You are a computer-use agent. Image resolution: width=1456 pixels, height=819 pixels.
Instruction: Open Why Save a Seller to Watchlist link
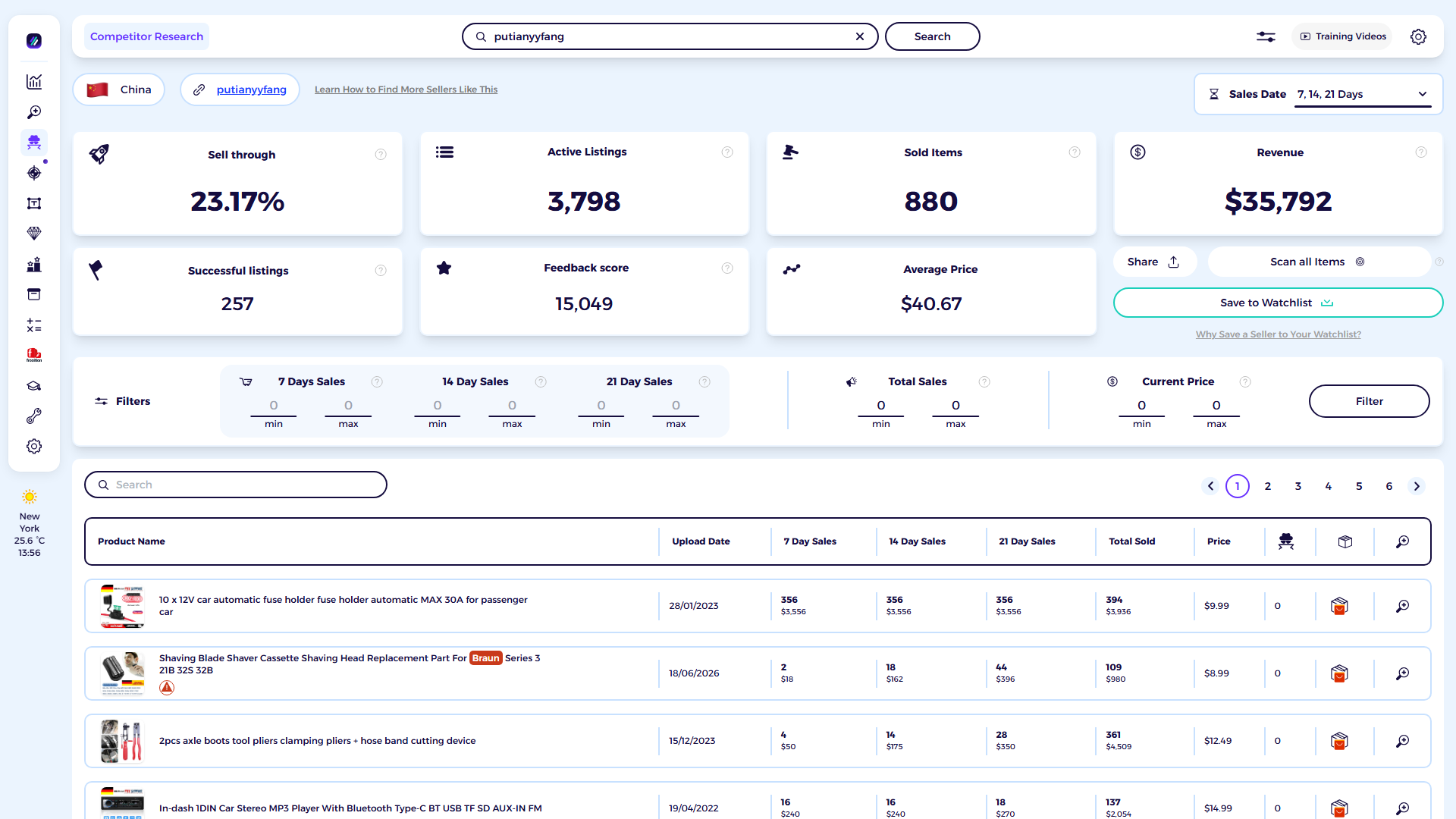click(1278, 334)
